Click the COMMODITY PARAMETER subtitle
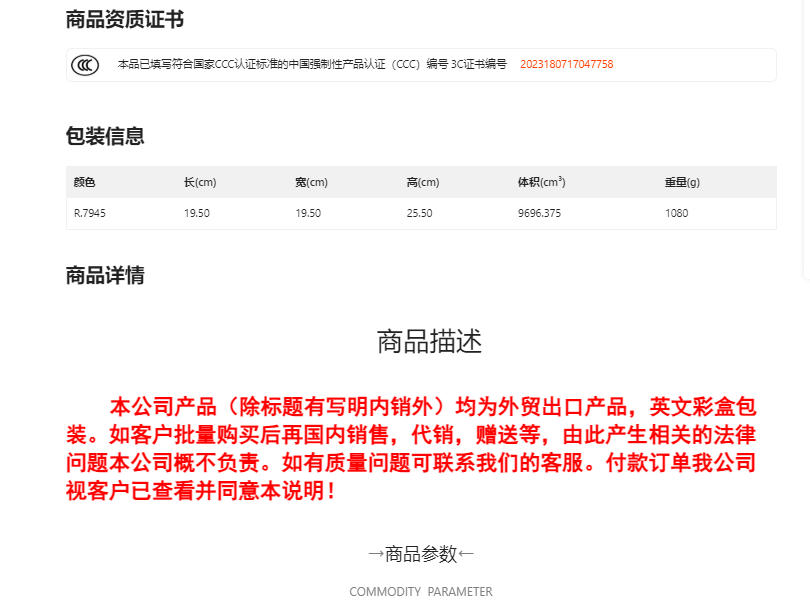The image size is (810, 614). tap(421, 592)
